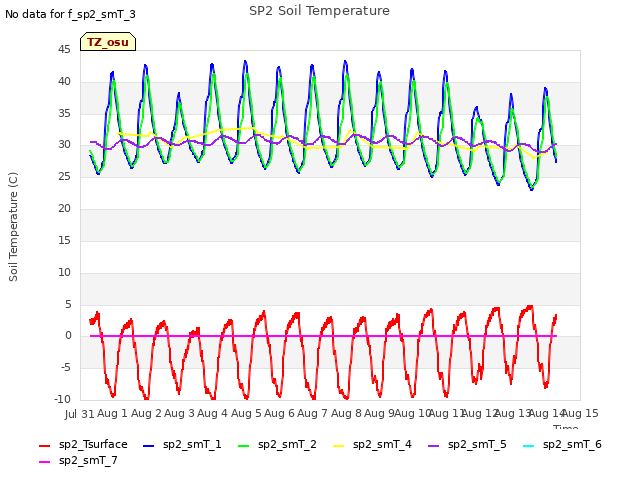Click the magenta sp2_smT_7 legend swatch

click(44, 462)
